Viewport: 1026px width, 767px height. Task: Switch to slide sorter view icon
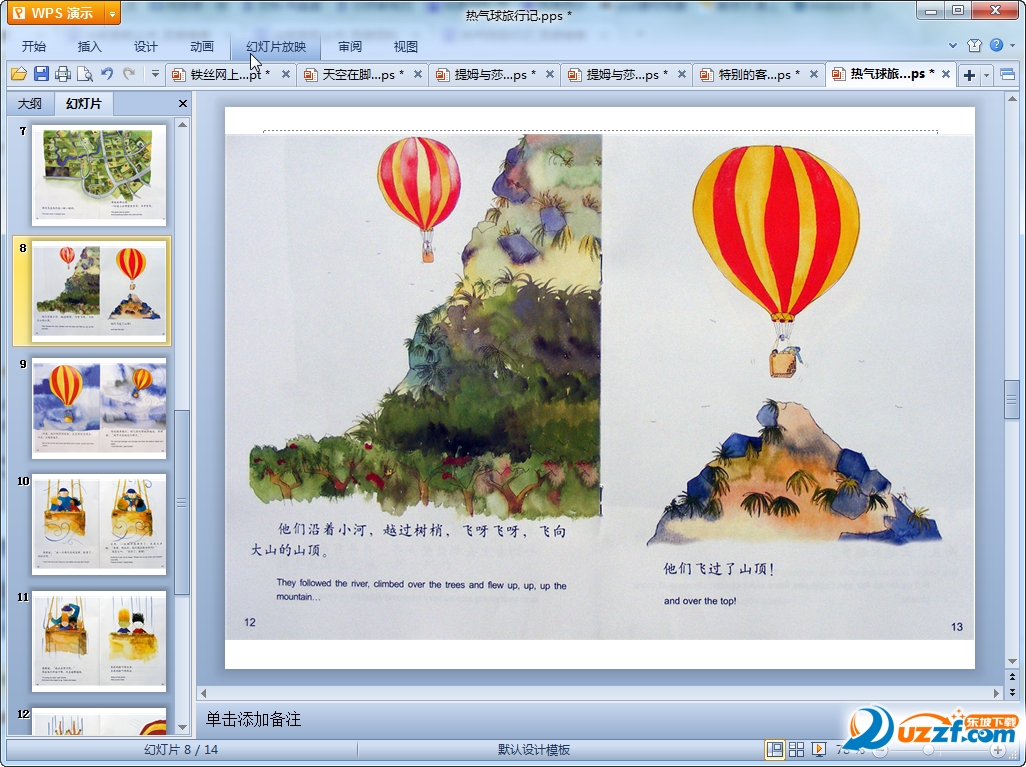tap(796, 749)
